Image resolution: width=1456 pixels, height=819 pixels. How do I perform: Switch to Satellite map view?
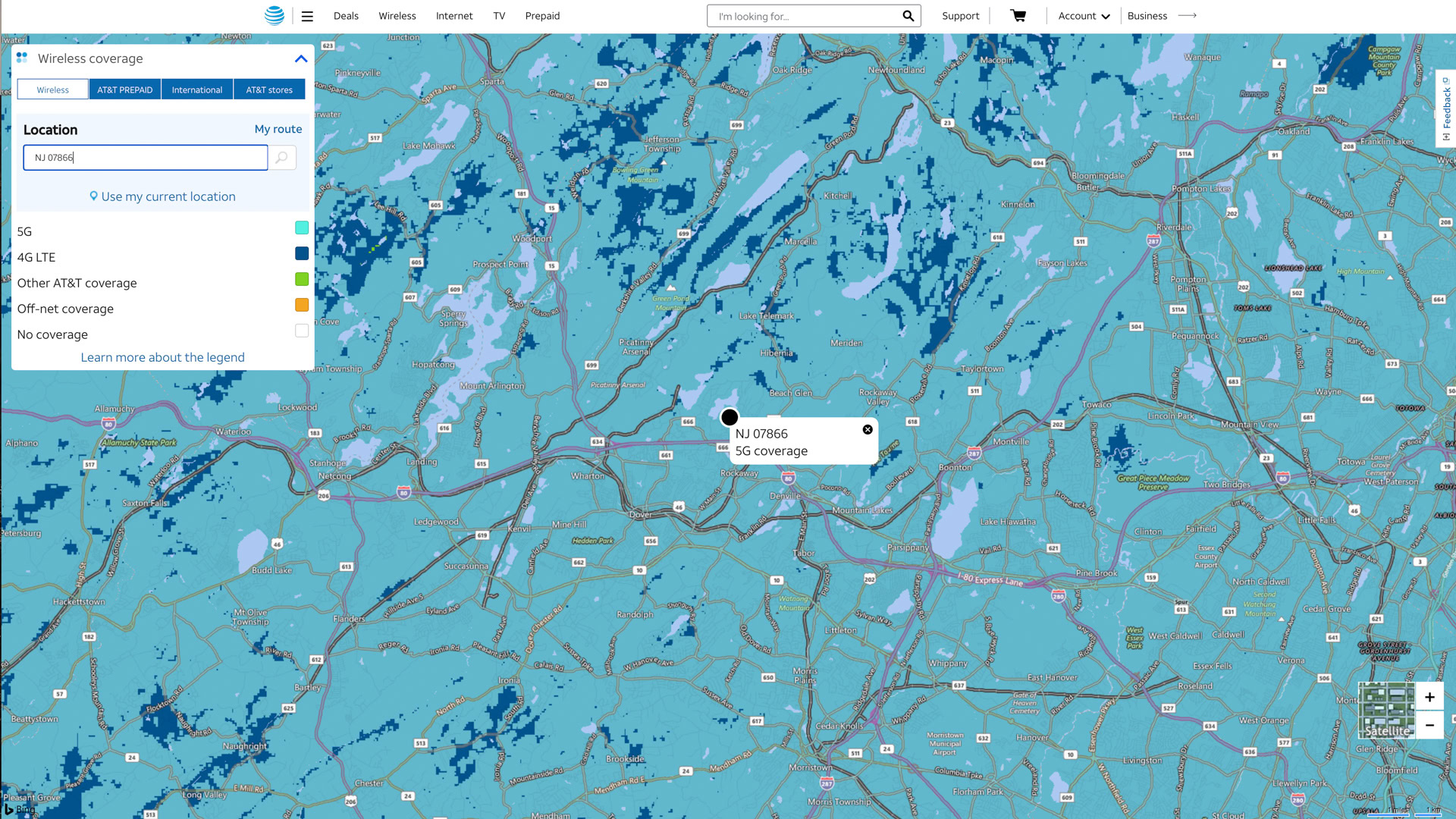1386,711
